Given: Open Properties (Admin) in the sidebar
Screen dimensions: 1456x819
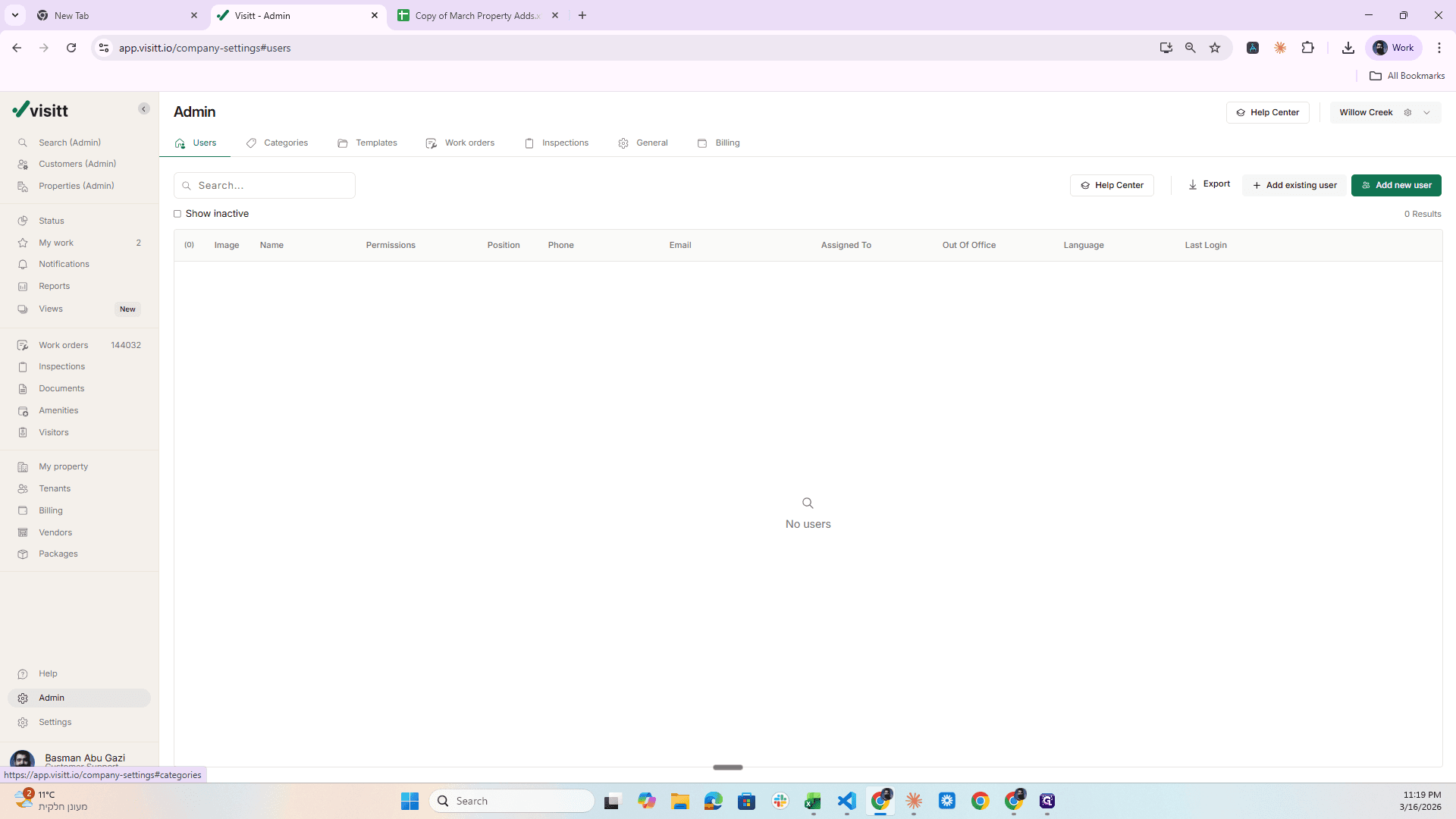Looking at the screenshot, I should point(77,186).
